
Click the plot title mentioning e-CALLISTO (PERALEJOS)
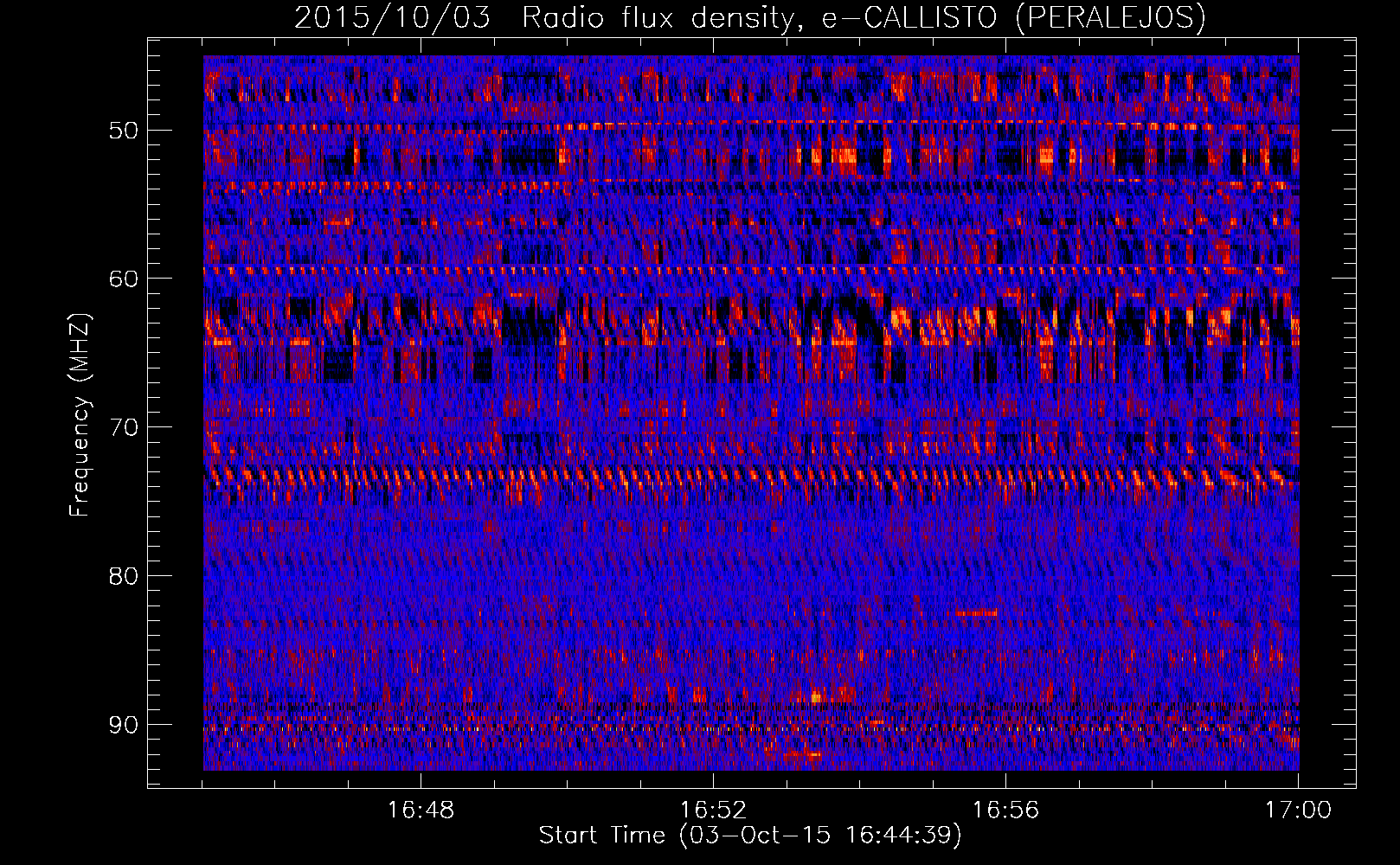click(x=749, y=17)
